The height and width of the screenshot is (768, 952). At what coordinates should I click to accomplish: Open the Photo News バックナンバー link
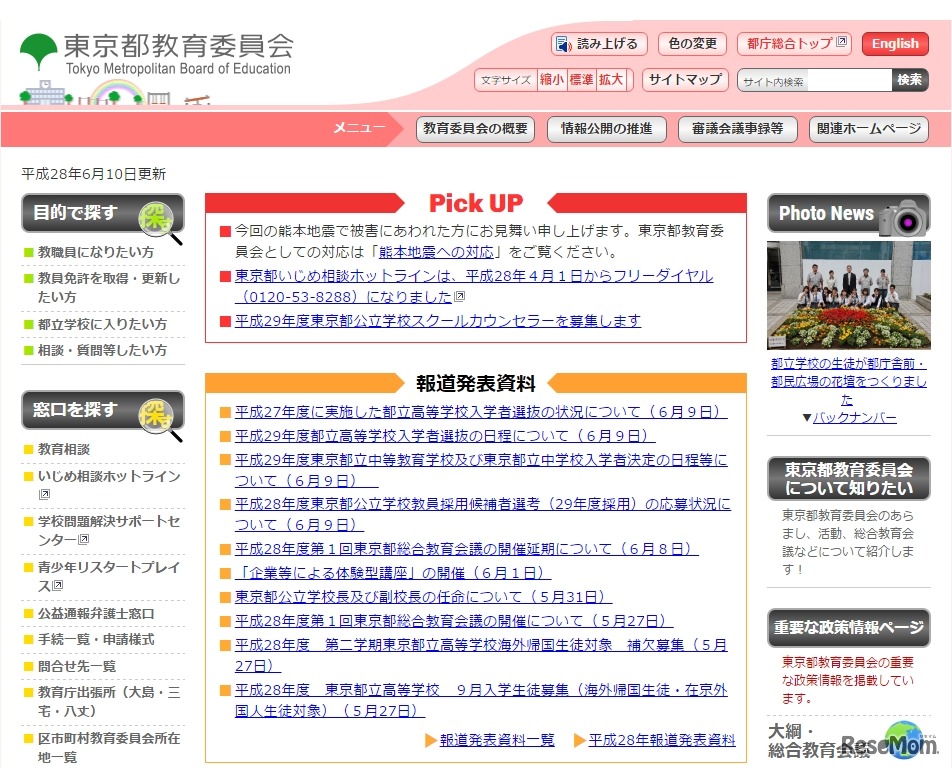coord(854,418)
